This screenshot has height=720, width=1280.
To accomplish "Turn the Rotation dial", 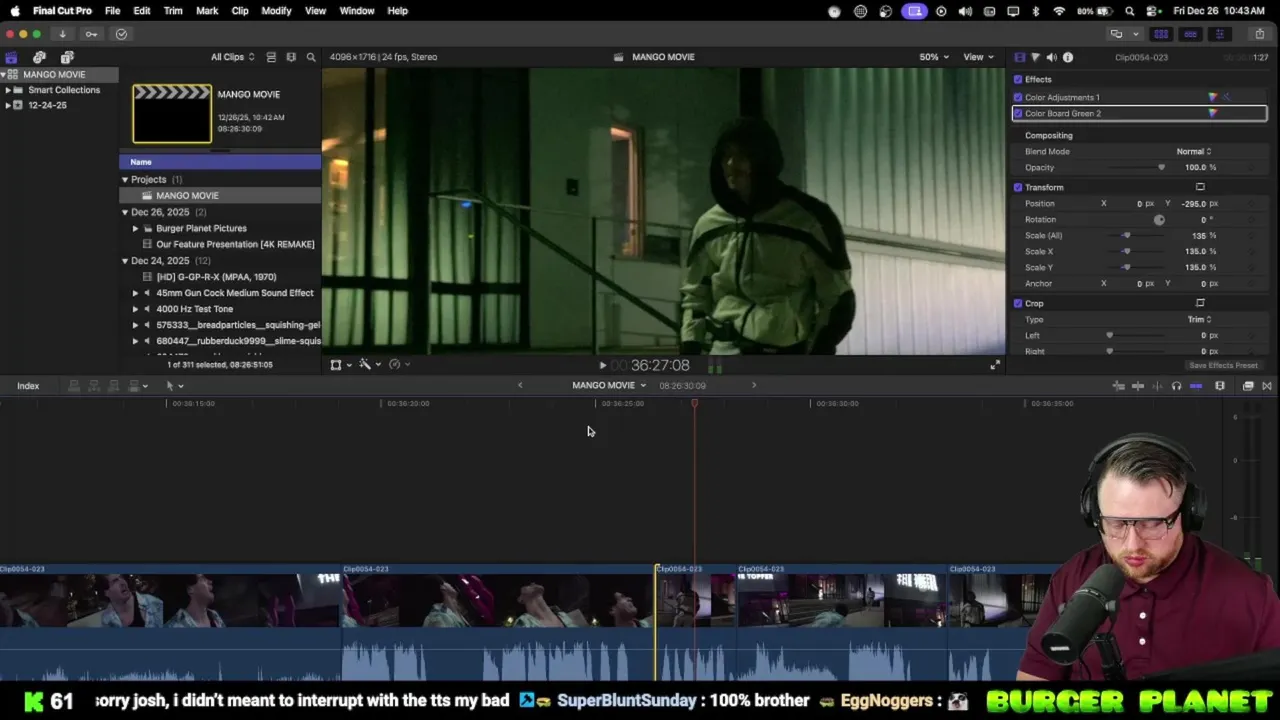I will click(x=1159, y=219).
